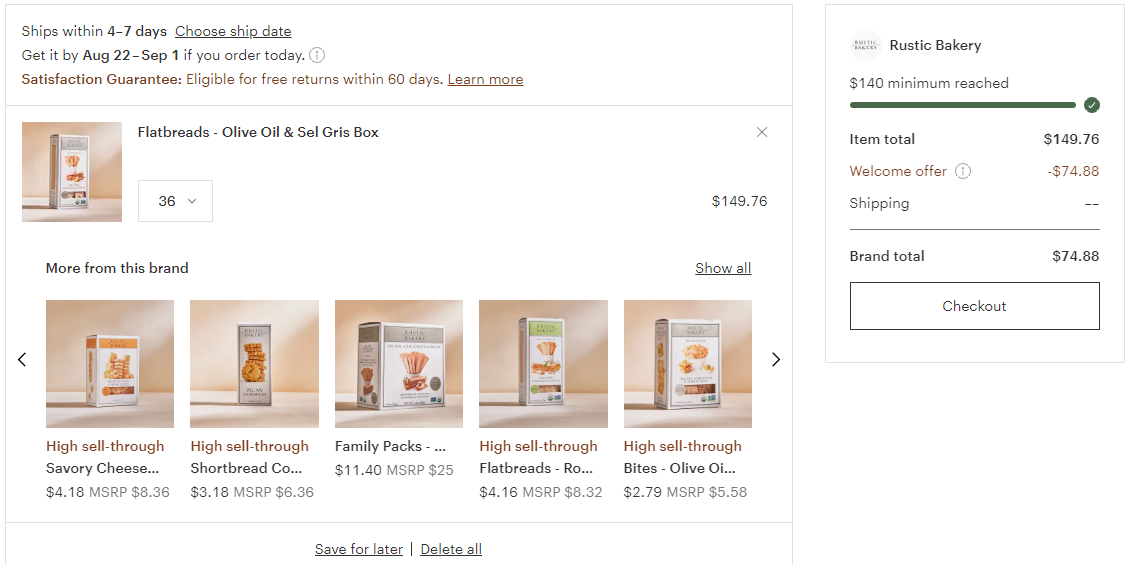Click the Checkout button
1132x565 pixels.
pyautogui.click(x=974, y=306)
